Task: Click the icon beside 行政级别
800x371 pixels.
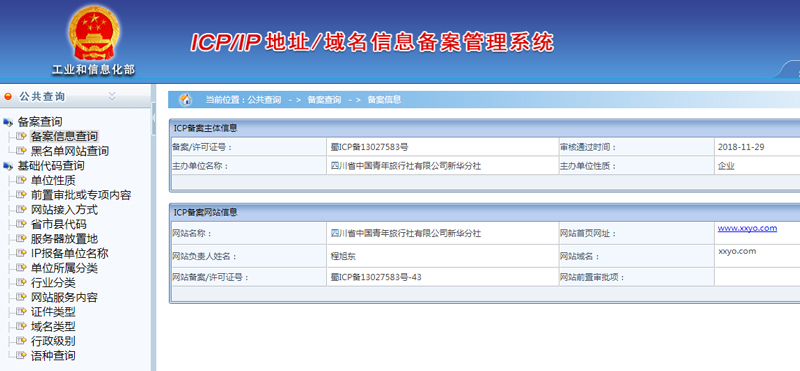Action: 21,341
